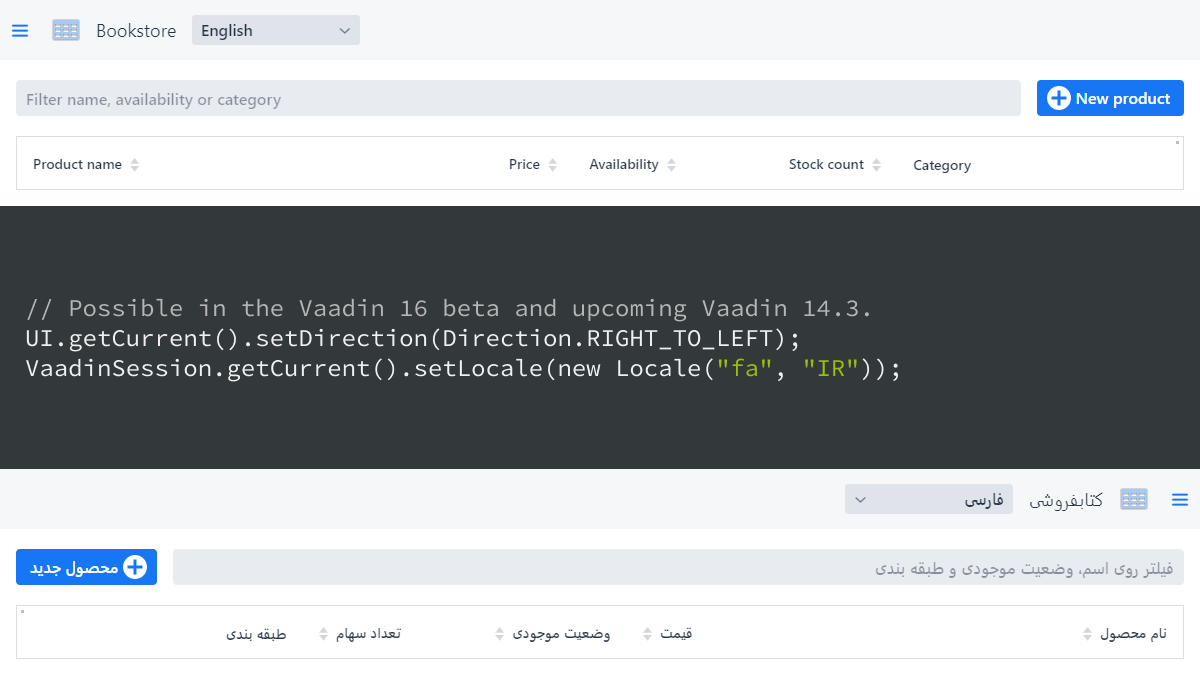1200x675 pixels.
Task: Open the hamburger menu in the Persian layout
Action: coord(1180,499)
